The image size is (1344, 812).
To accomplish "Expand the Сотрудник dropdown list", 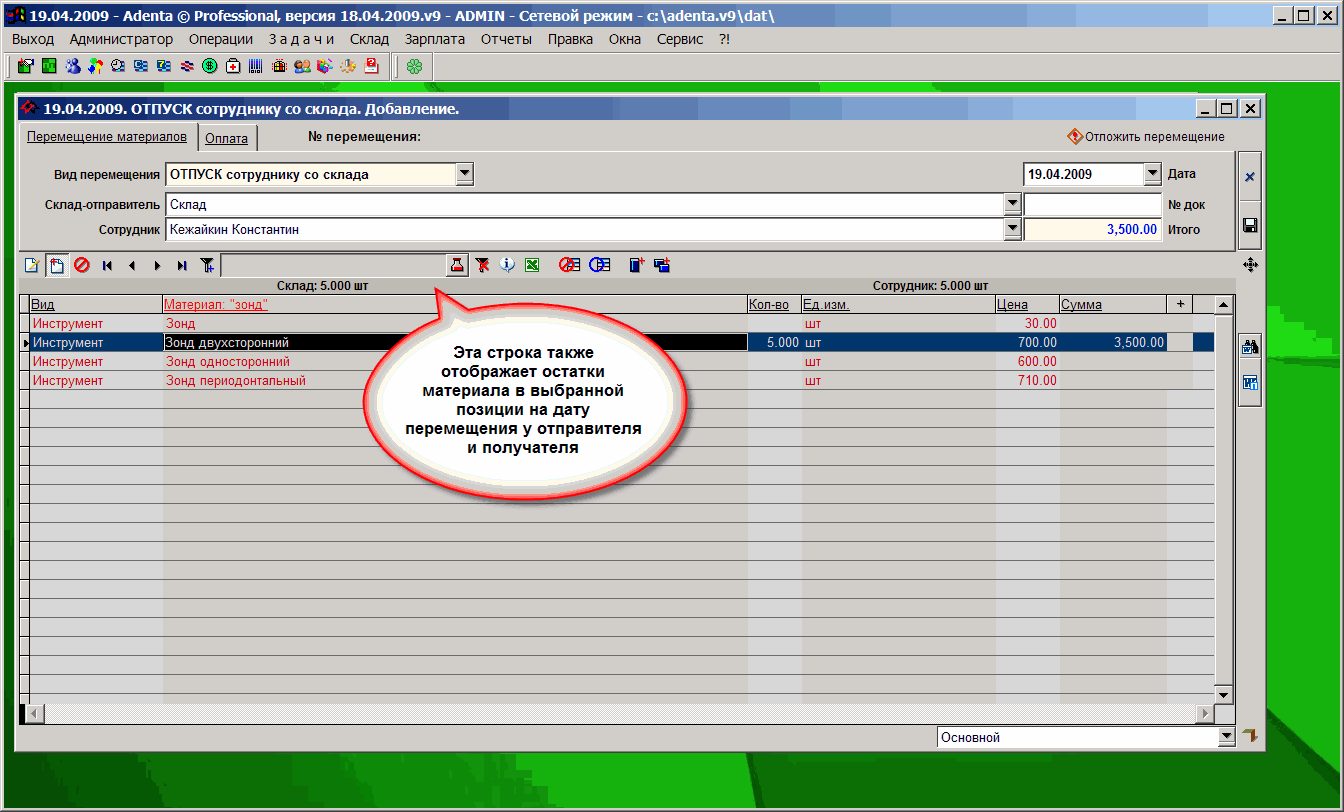I will click(x=1011, y=229).
